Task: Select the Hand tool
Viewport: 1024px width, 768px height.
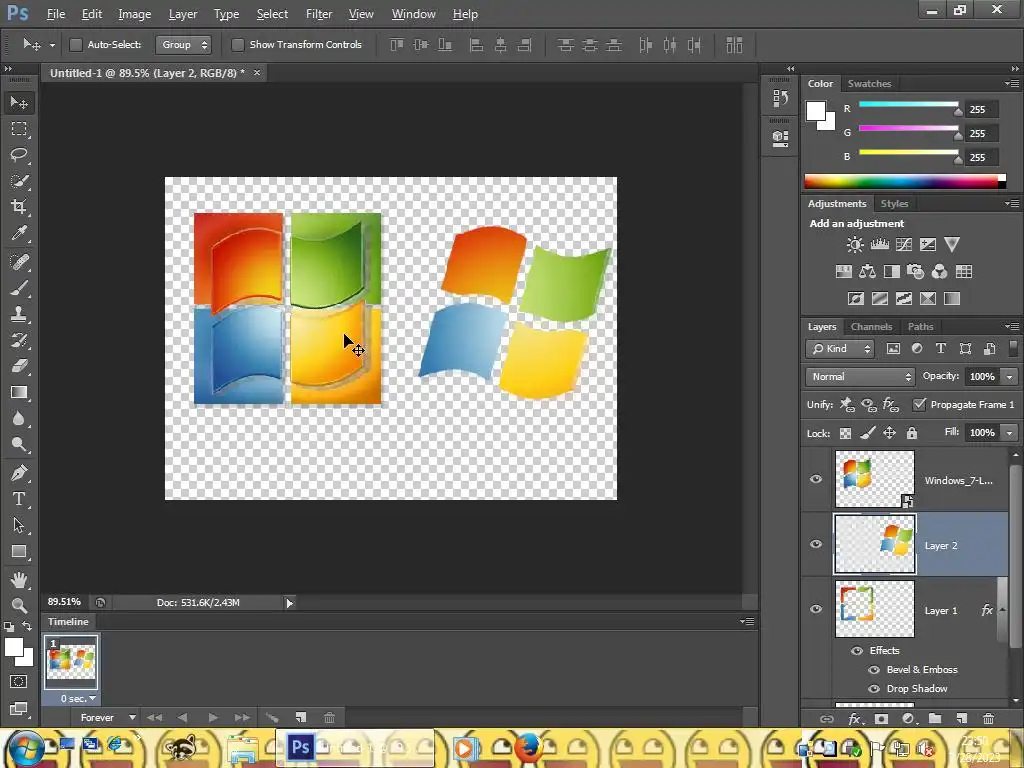Action: [19, 579]
